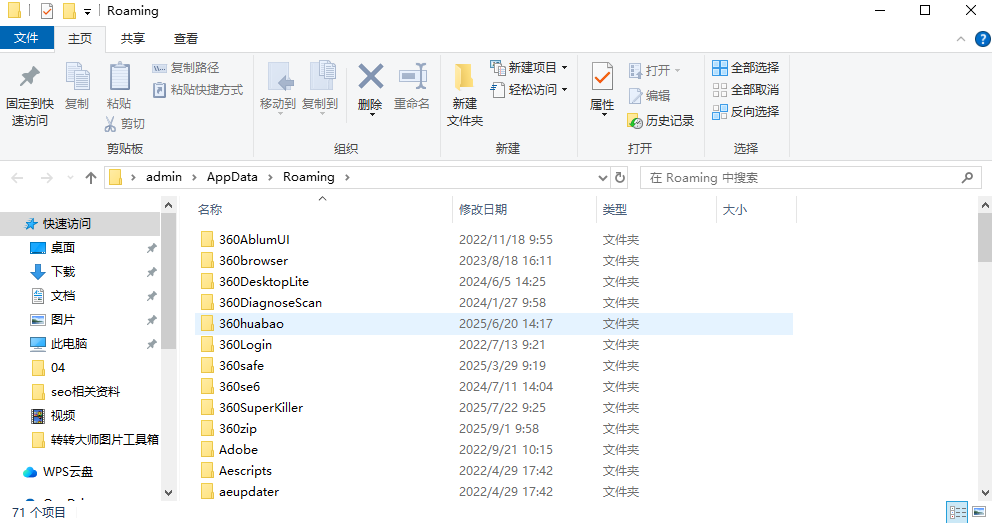Click the red Delete X icon
992x523 pixels.
coord(370,77)
